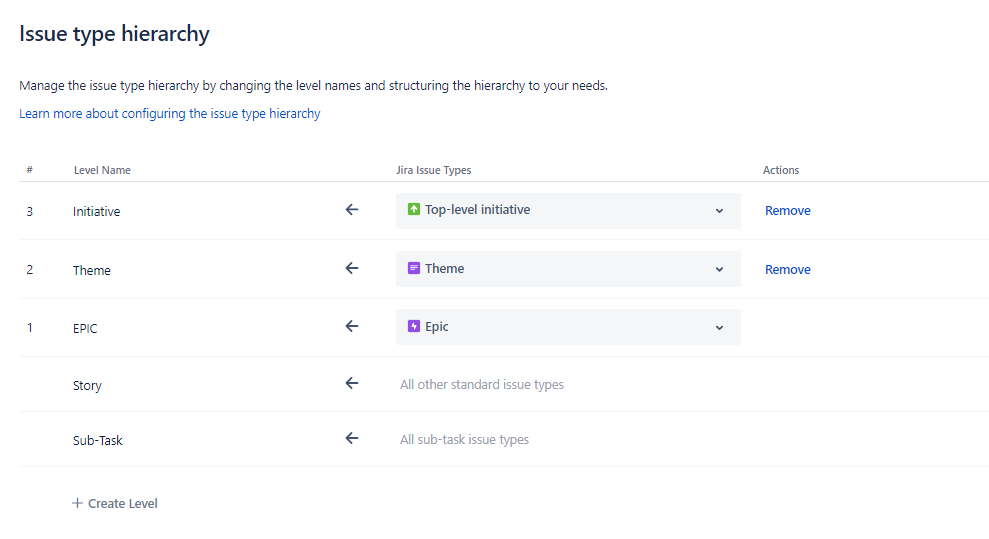The image size is (989, 539).
Task: Expand the Theme issue type dropdown chevron
Action: [x=719, y=269]
